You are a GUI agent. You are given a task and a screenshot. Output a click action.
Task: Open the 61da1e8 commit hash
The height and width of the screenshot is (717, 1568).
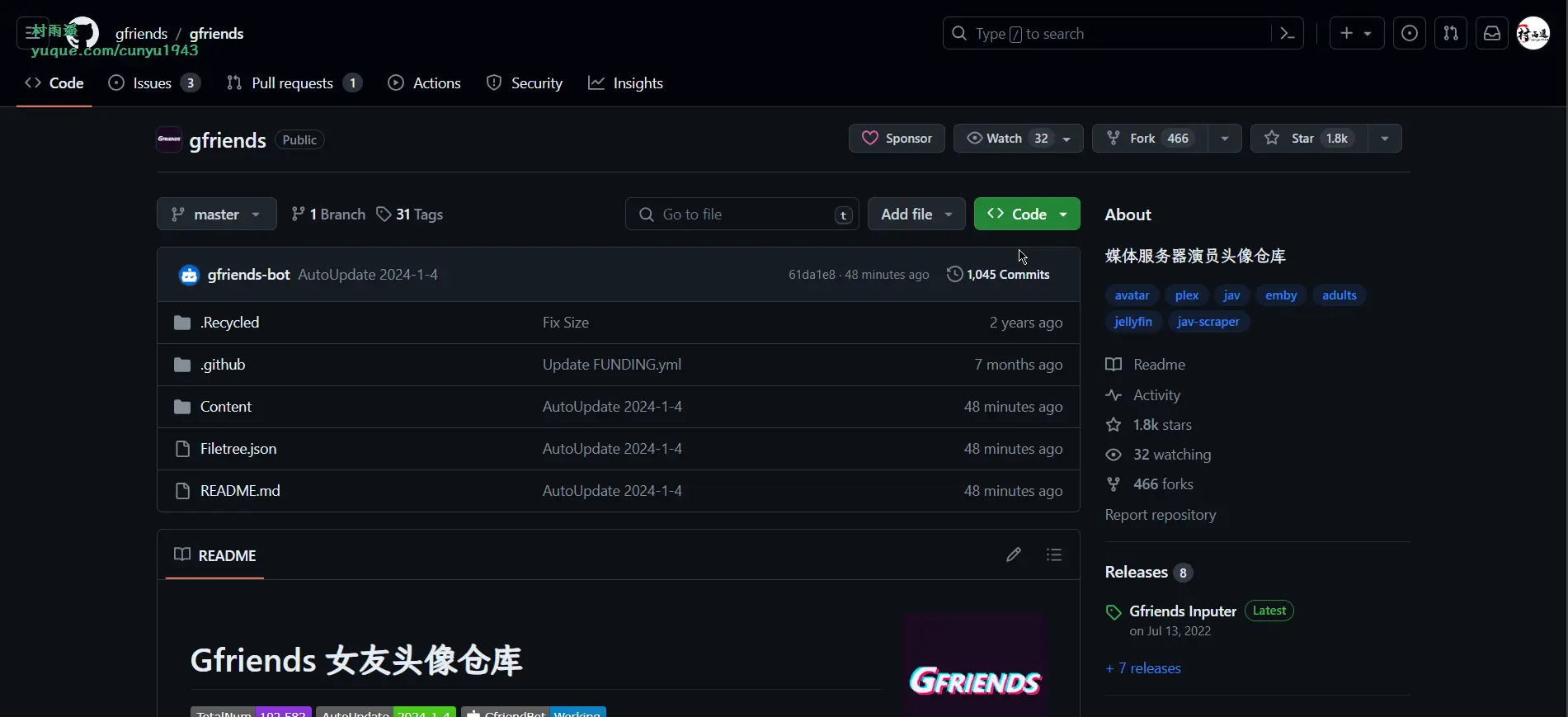point(812,275)
